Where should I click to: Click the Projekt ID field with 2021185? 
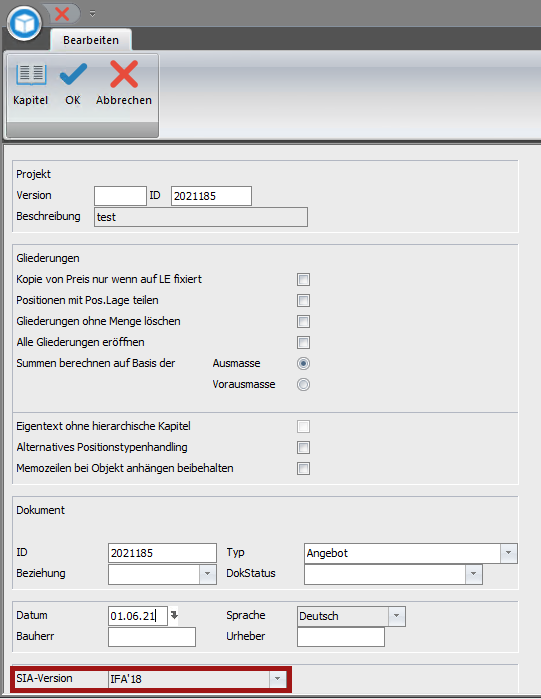click(x=211, y=196)
